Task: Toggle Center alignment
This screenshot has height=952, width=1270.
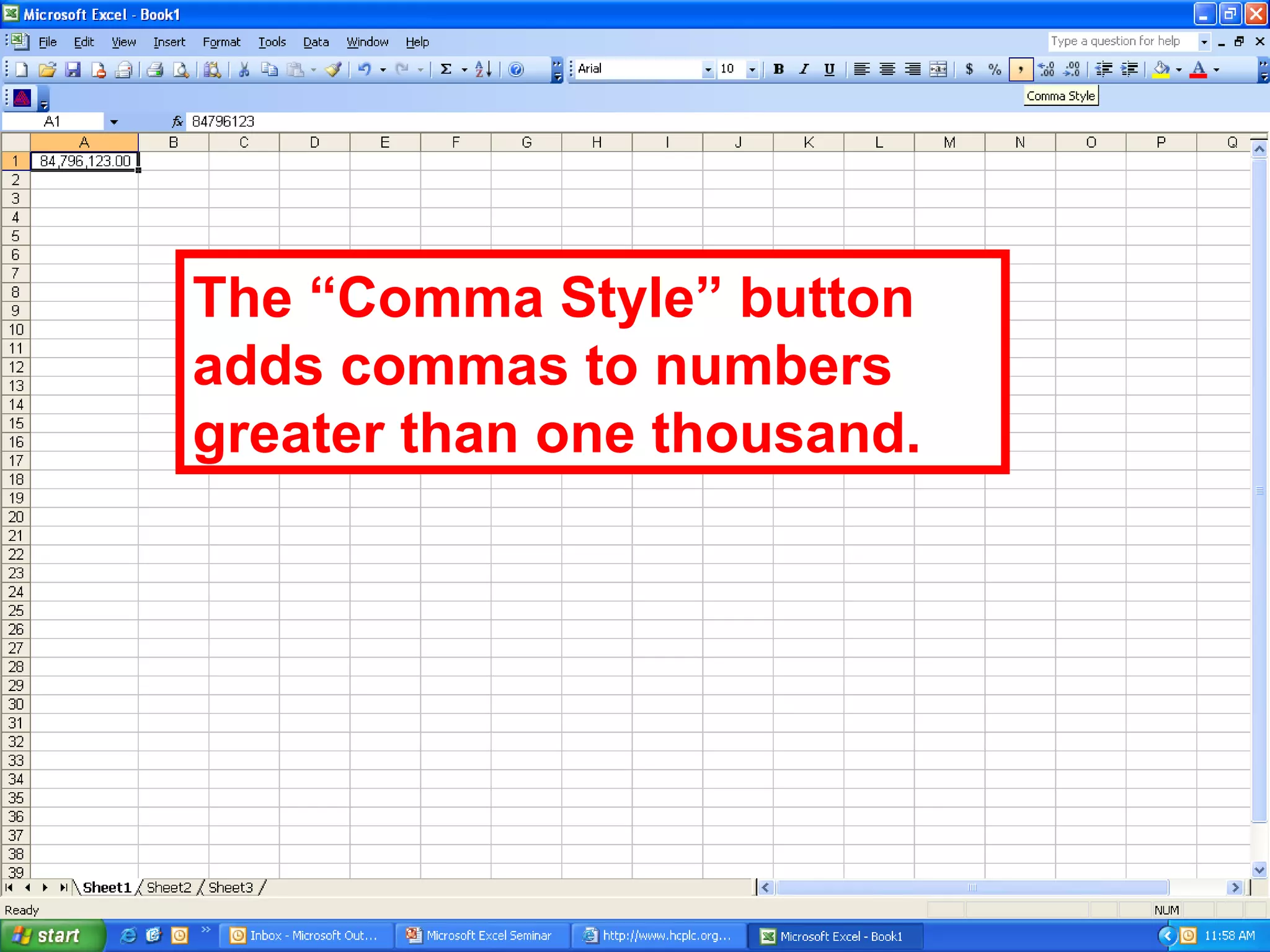Action: click(887, 69)
